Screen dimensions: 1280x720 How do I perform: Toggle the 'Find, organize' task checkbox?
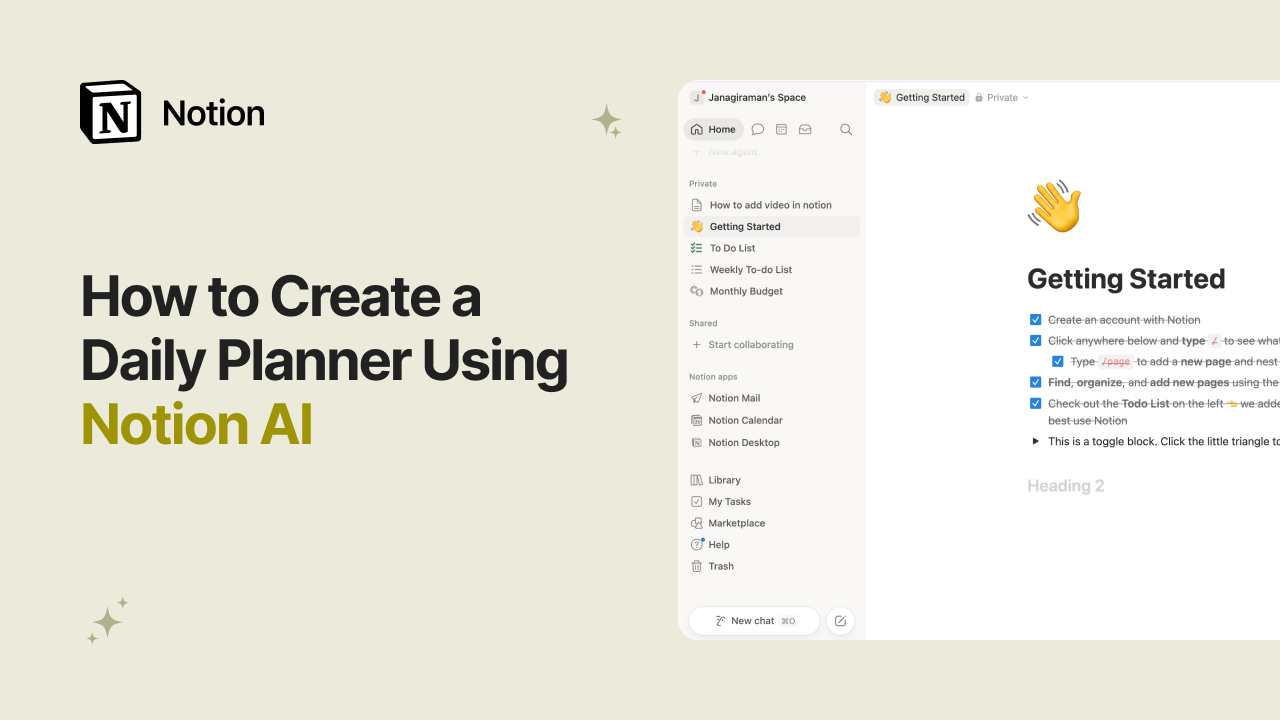click(1035, 382)
